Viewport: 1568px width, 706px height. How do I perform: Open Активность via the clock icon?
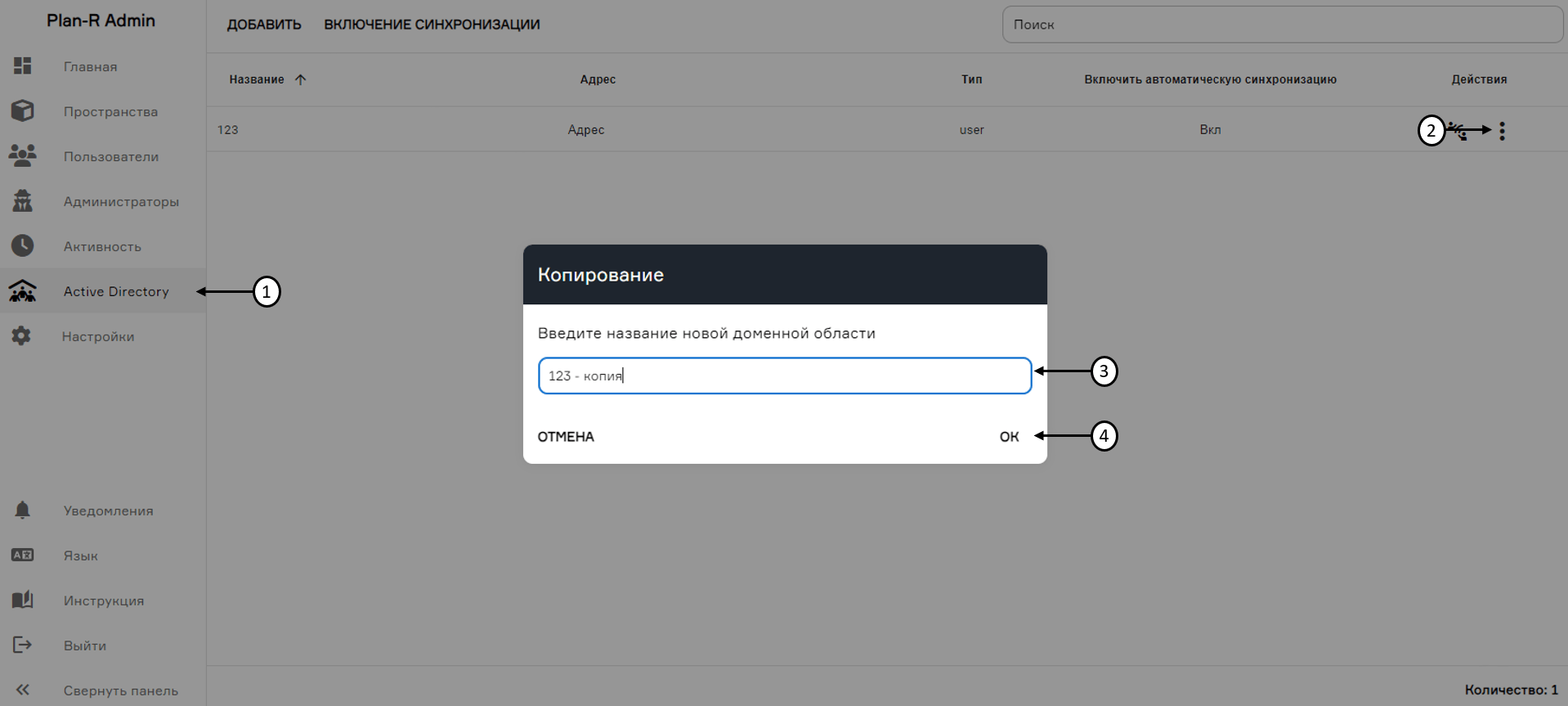(22, 245)
